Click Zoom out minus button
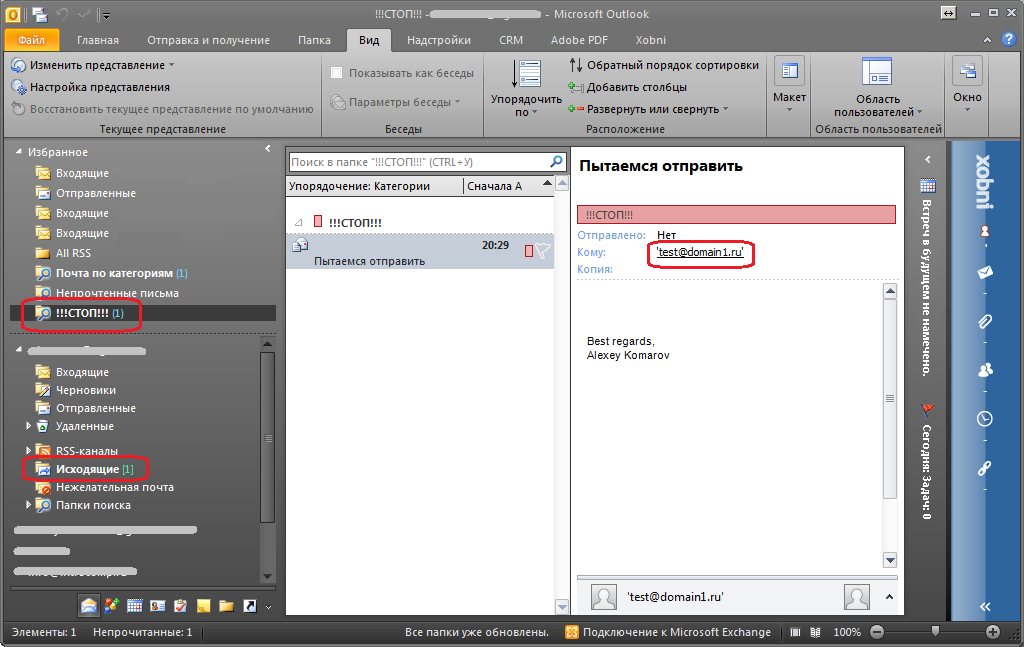The height and width of the screenshot is (647, 1024). [877, 632]
